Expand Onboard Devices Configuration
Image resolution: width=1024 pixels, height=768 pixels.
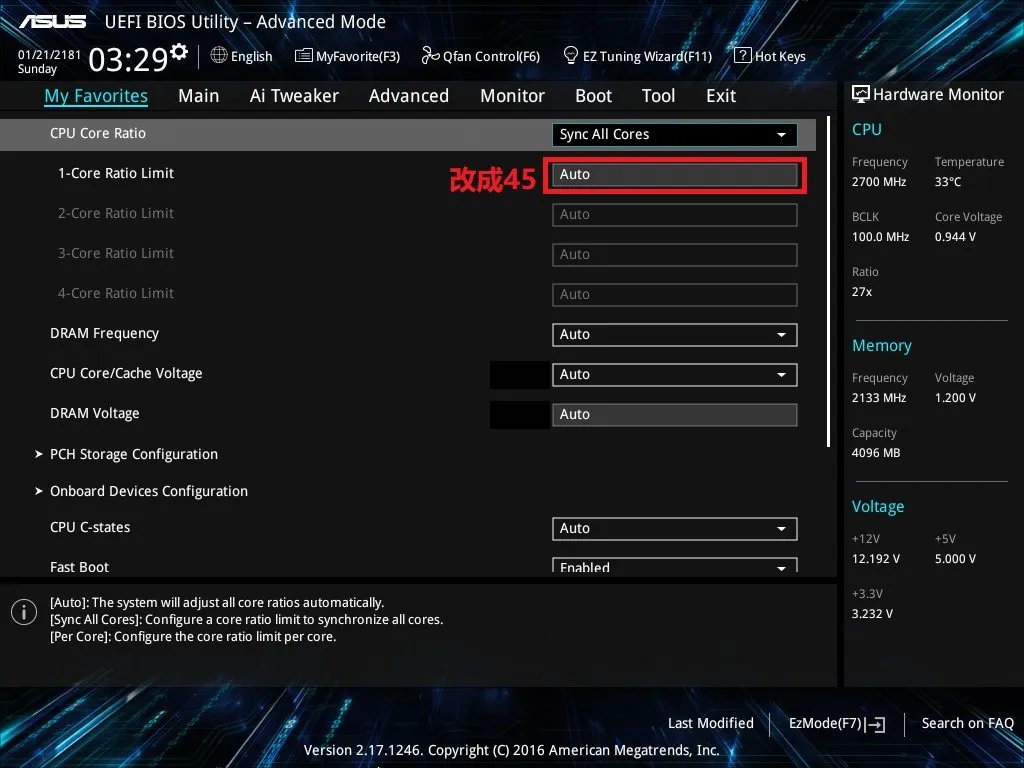coord(148,490)
